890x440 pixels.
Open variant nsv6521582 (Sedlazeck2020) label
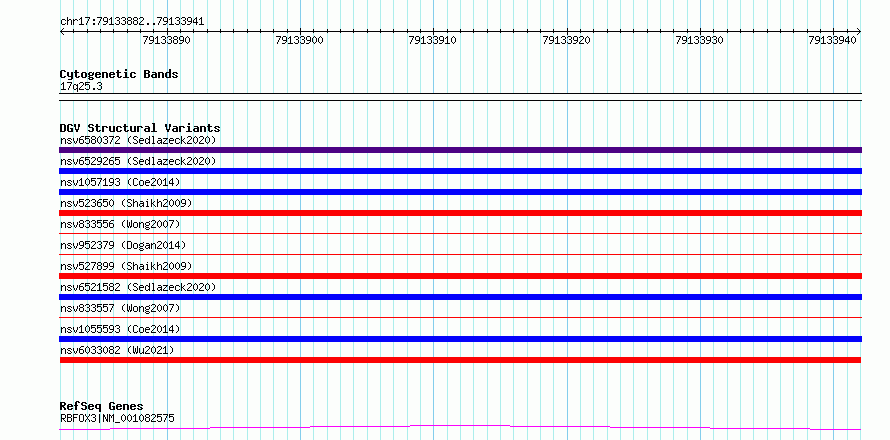pos(138,287)
